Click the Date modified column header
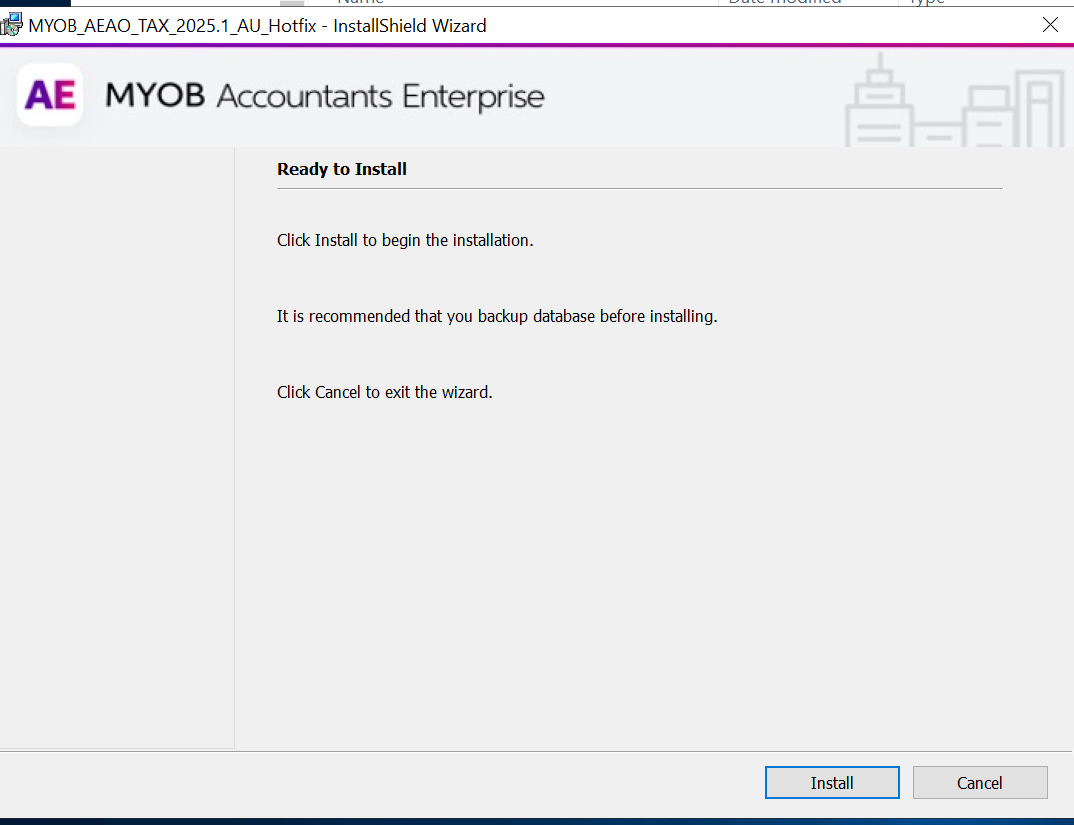The width and height of the screenshot is (1074, 825). pyautogui.click(x=783, y=2)
